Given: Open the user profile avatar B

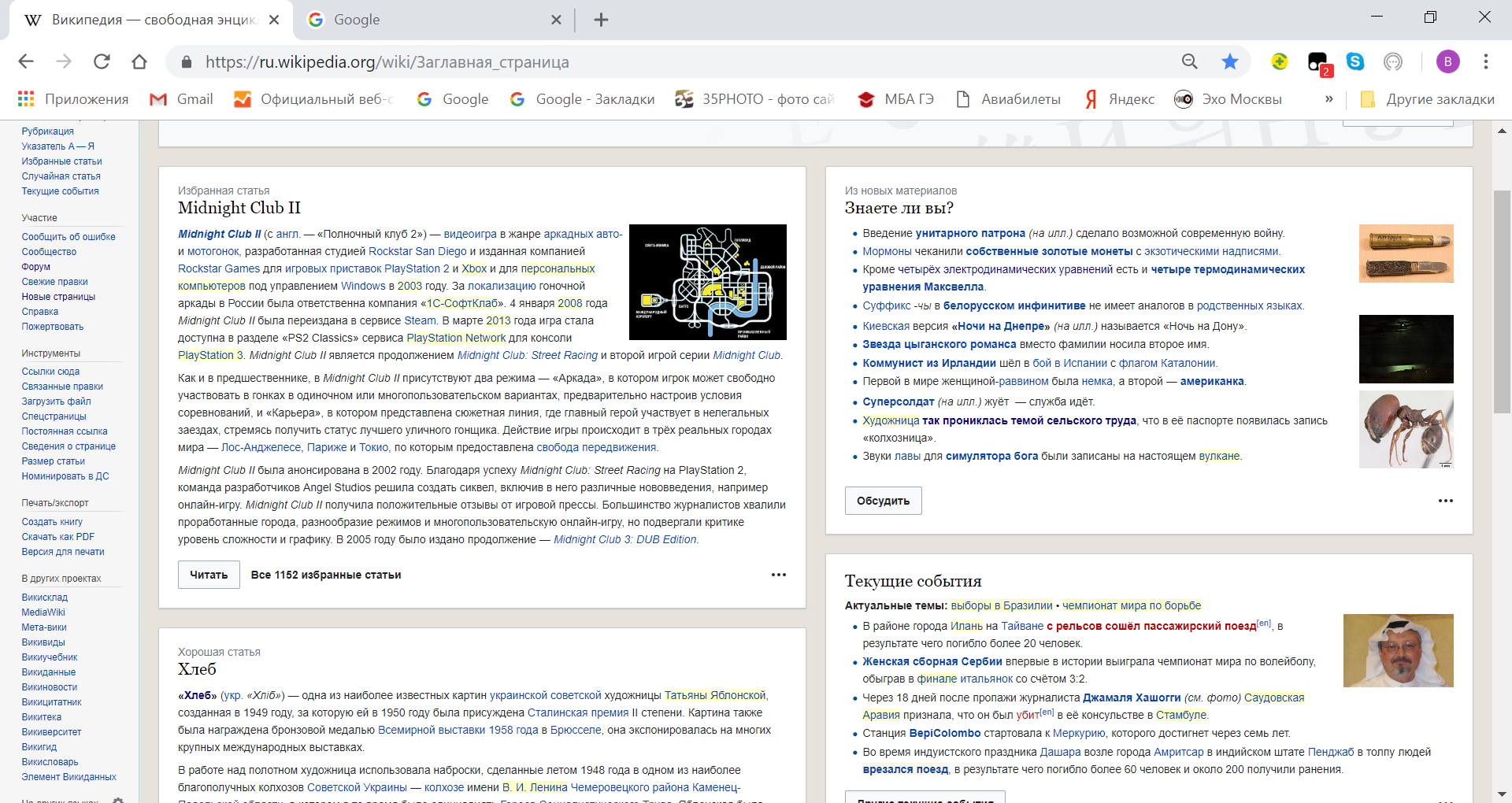Looking at the screenshot, I should 1447,61.
